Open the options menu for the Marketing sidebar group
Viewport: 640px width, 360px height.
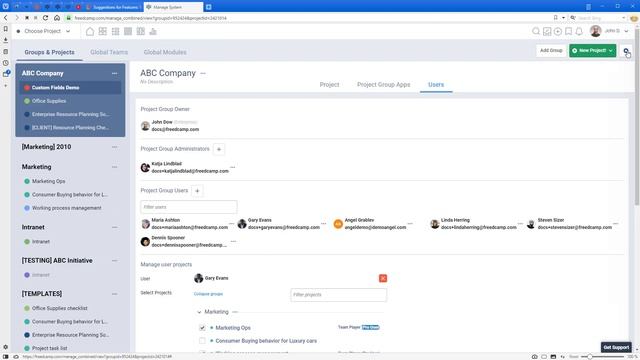(114, 167)
